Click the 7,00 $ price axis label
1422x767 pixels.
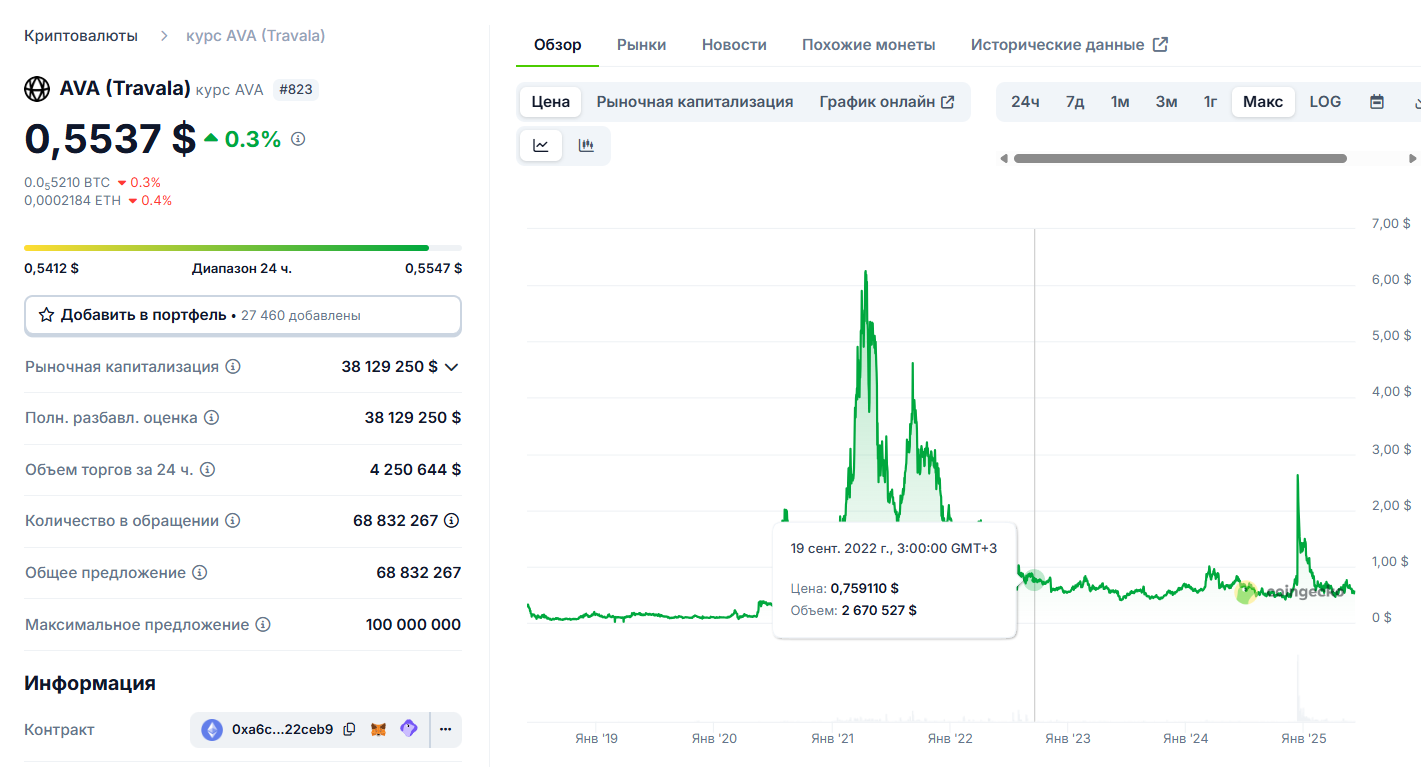(x=1392, y=223)
